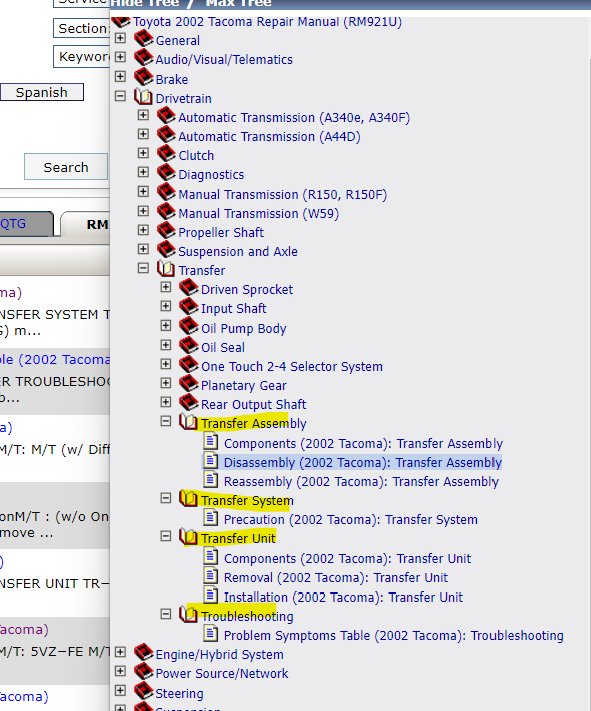Viewport: 591px width, 711px height.
Task: Click the Section input field
Action: (82, 28)
